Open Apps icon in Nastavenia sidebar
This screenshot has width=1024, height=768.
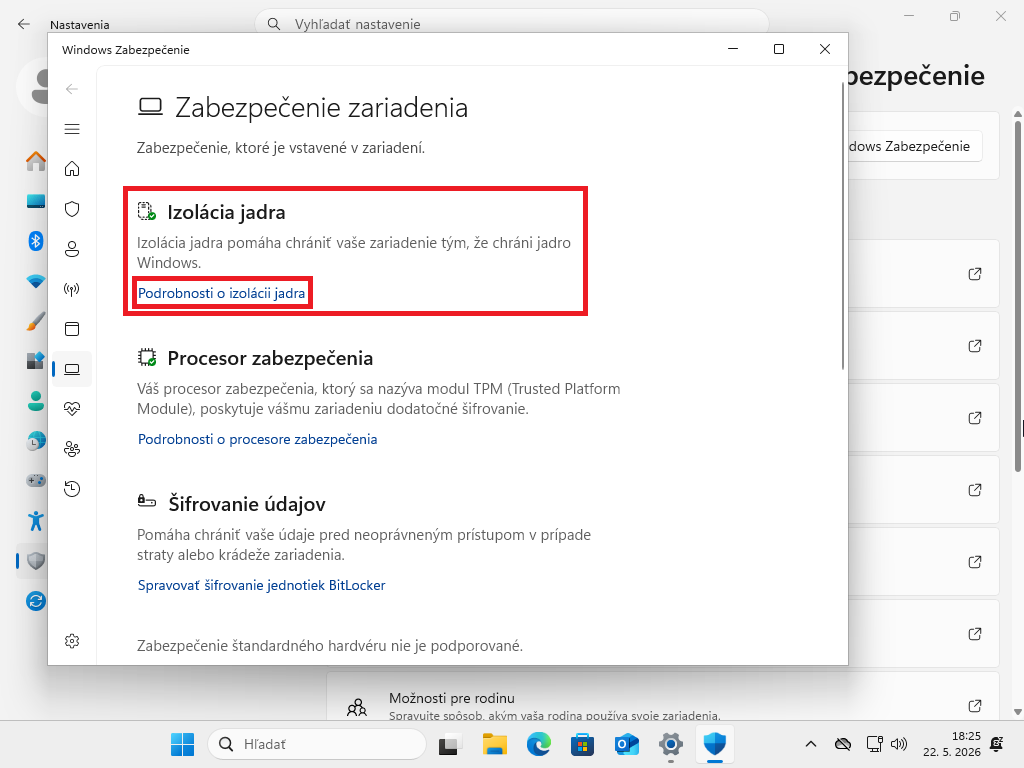tap(35, 360)
